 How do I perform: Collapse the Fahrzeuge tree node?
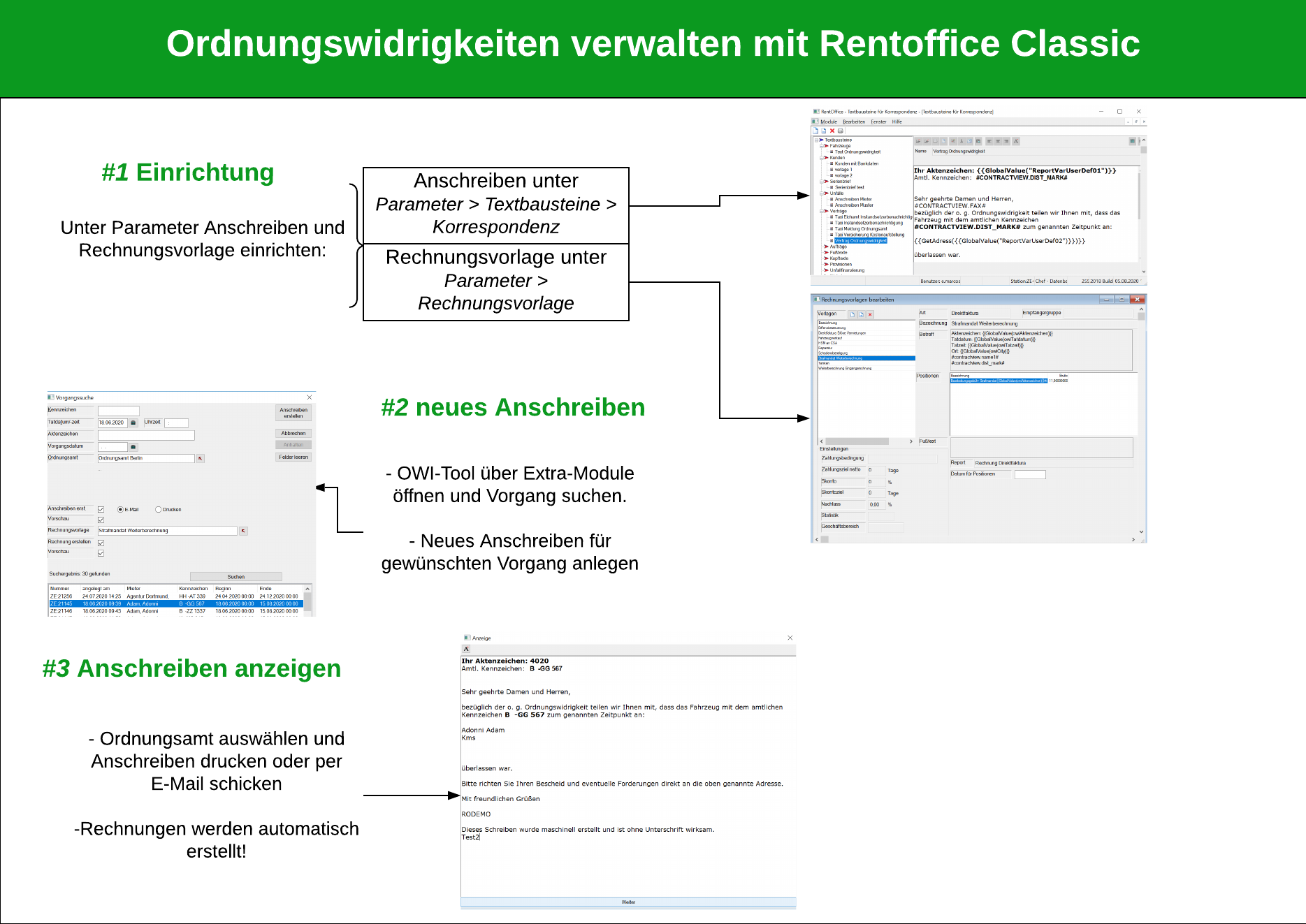pos(821,146)
